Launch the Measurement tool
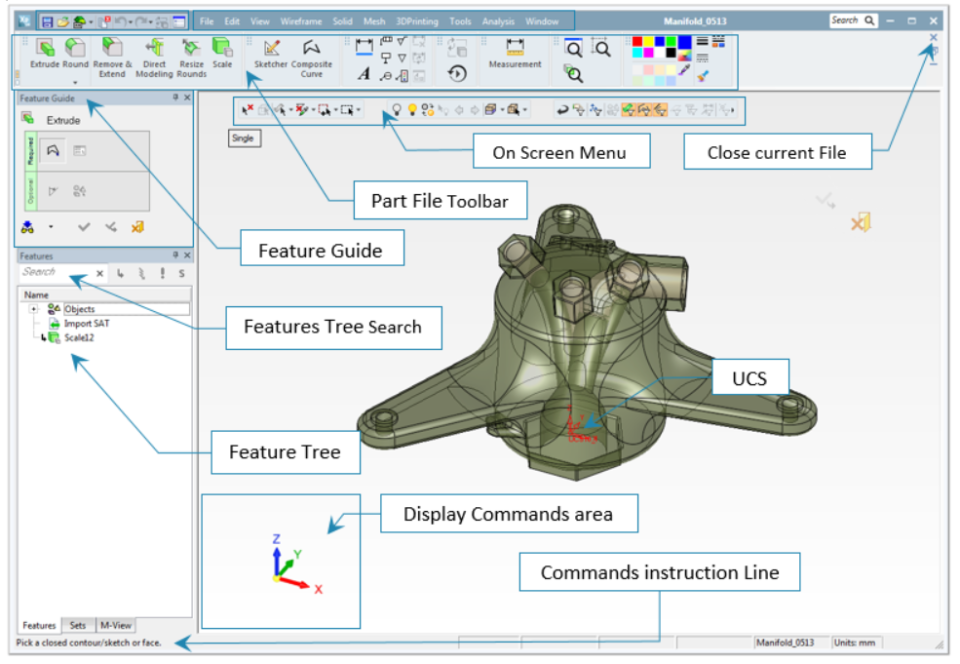 coord(514,48)
